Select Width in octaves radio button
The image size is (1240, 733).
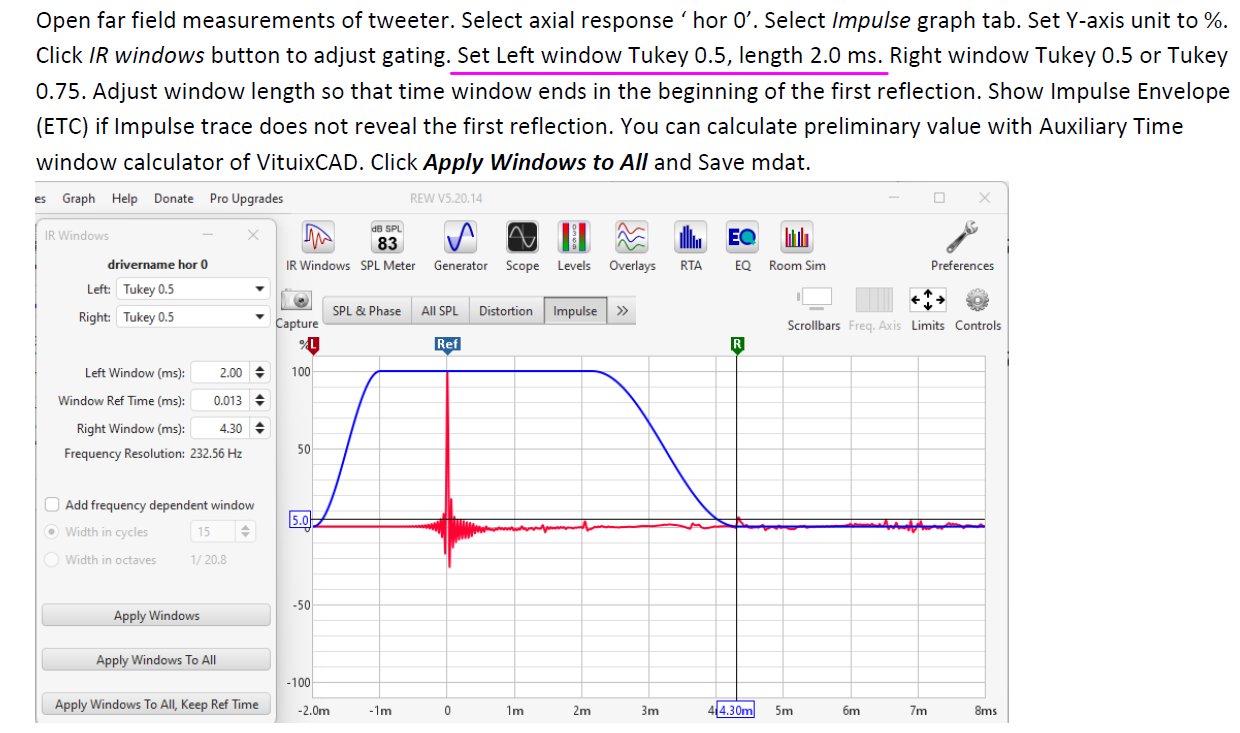tap(52, 560)
